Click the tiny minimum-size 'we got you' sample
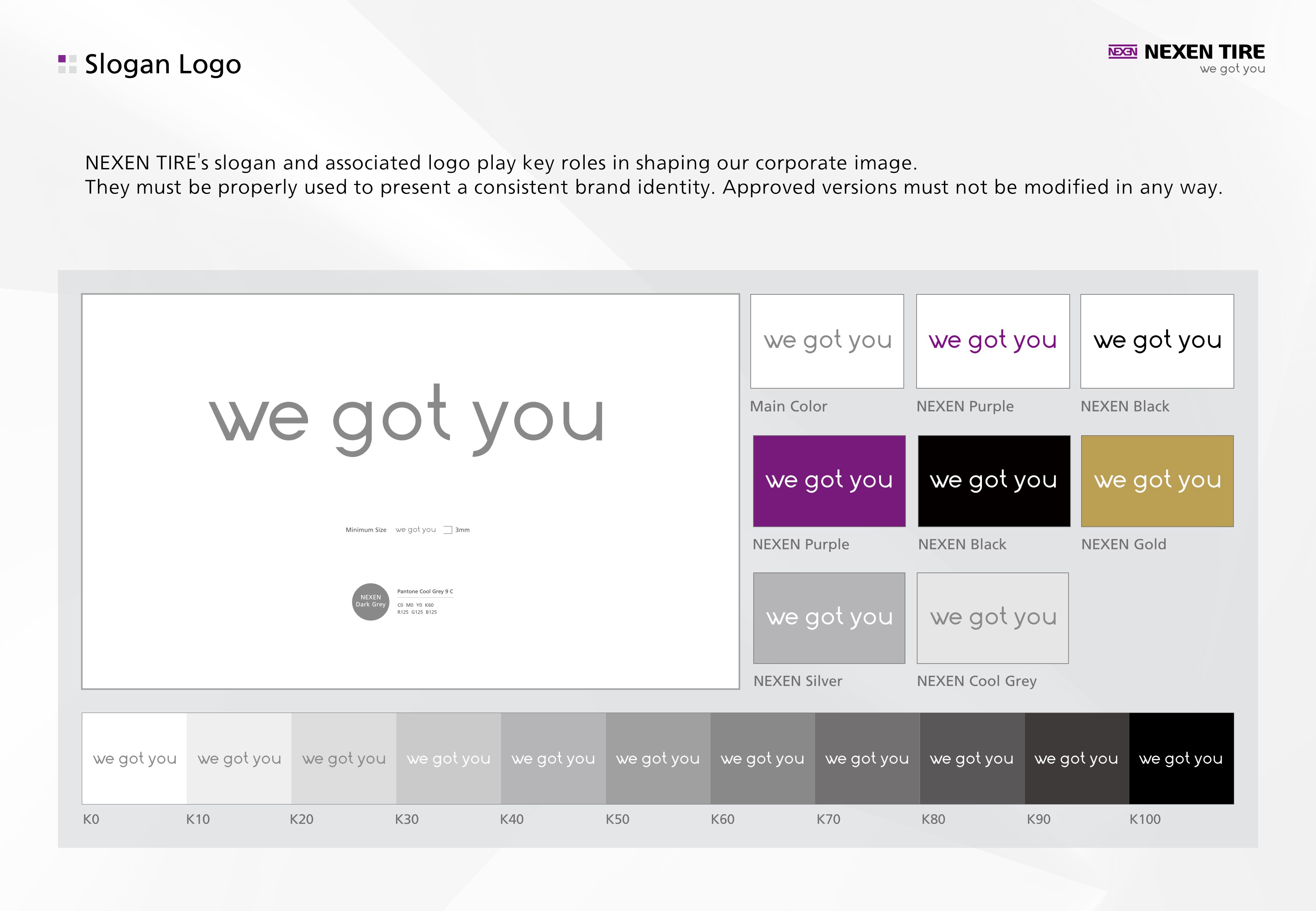 point(415,530)
